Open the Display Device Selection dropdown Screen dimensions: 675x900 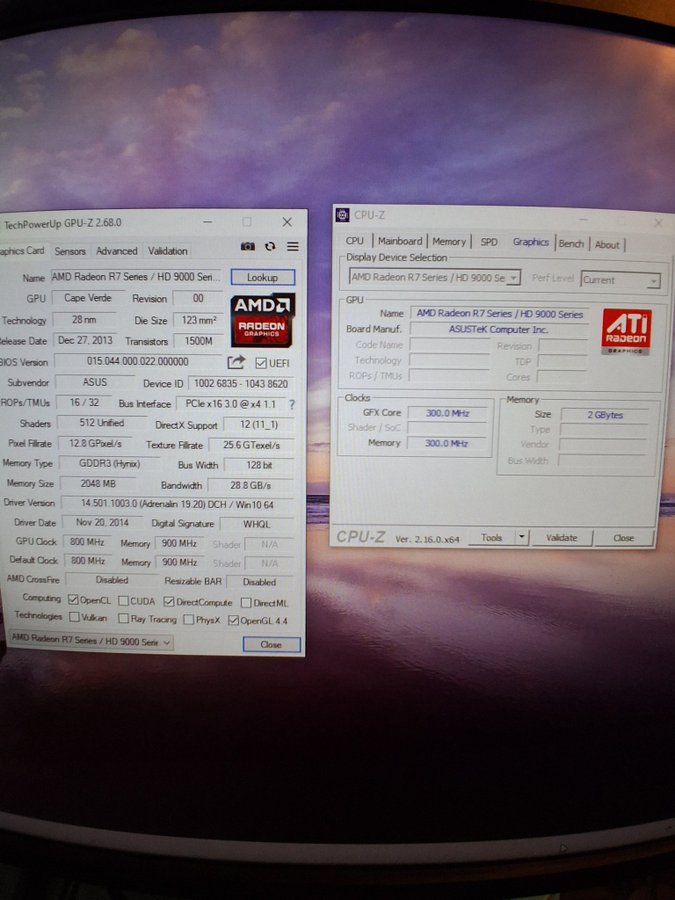434,277
